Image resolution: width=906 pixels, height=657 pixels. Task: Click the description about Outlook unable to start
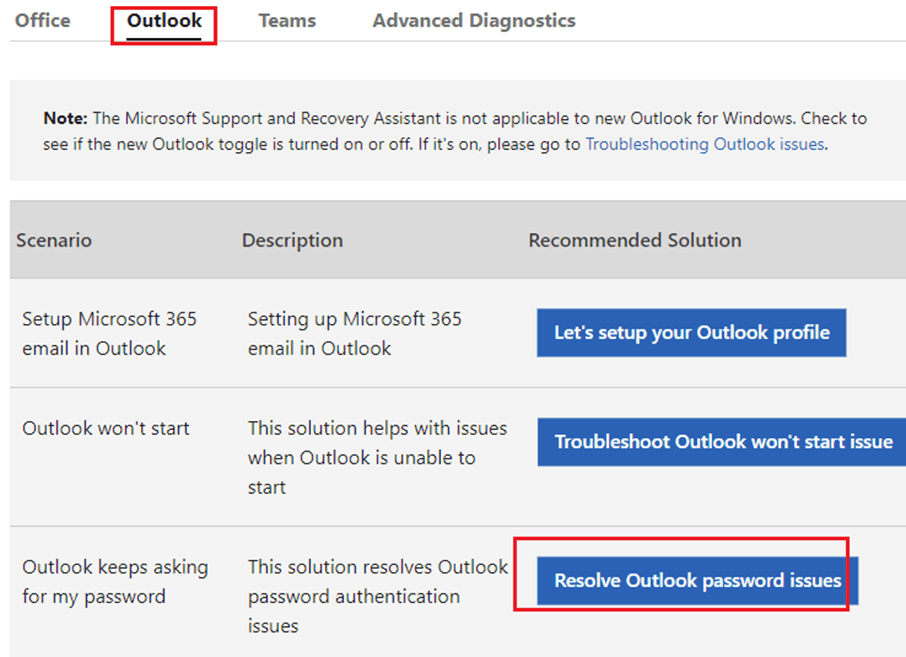[x=377, y=456]
